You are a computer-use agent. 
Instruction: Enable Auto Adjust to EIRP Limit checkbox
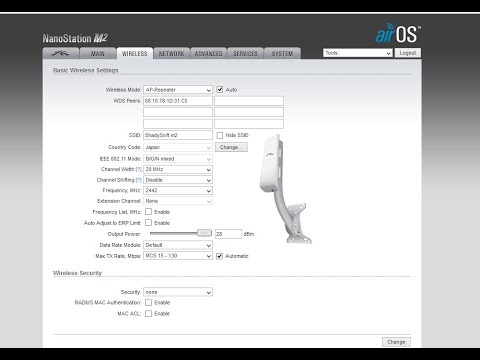pyautogui.click(x=149, y=223)
